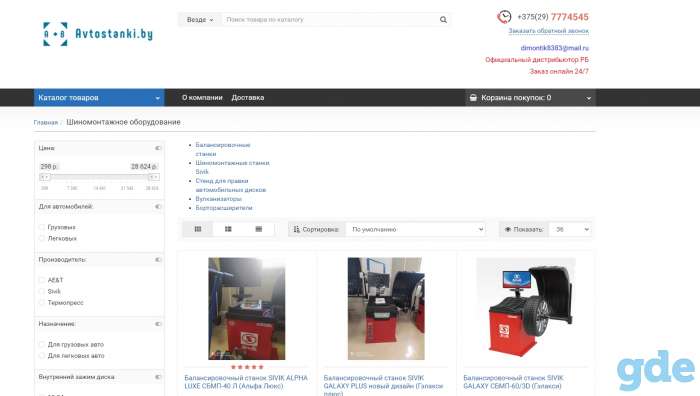700x396 pixels.
Task: Collapse the Производитель filter panel icon
Action: pyautogui.click(x=158, y=259)
